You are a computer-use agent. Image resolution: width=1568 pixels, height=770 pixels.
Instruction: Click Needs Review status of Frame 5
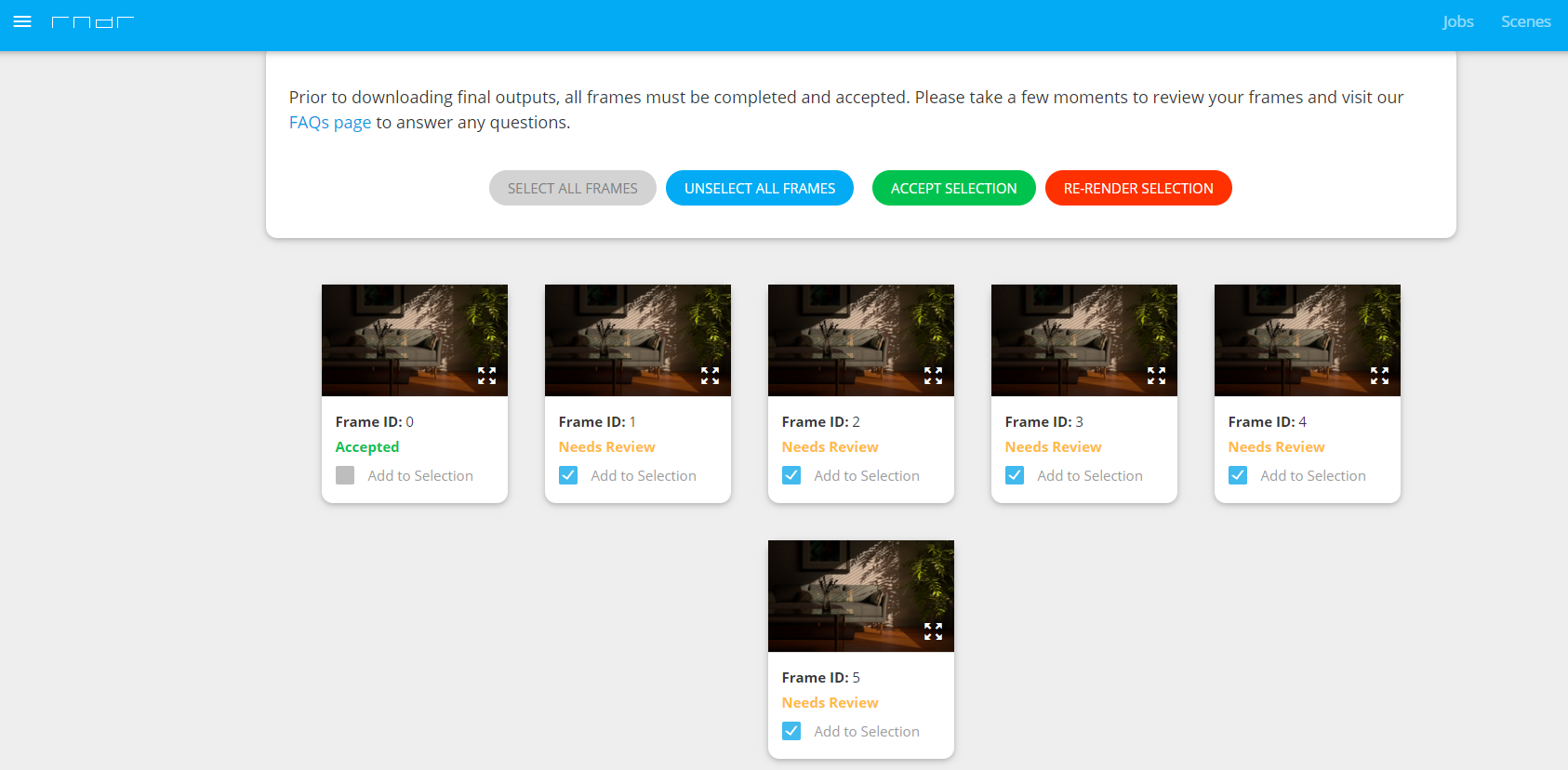pos(831,703)
